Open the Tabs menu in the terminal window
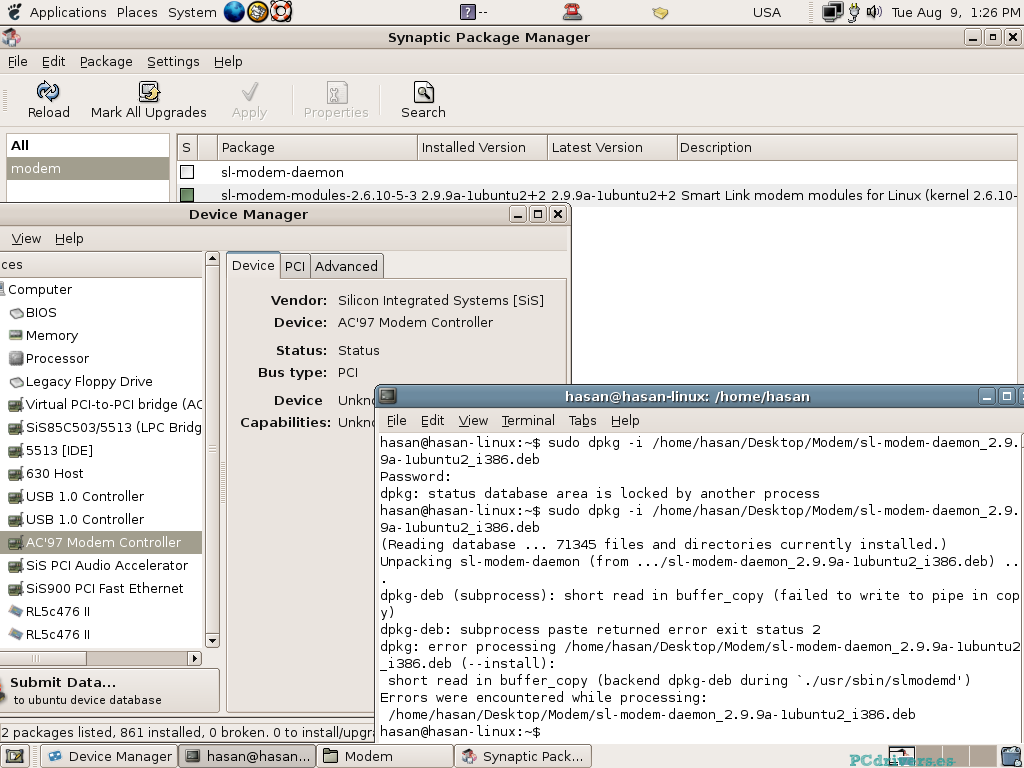The width and height of the screenshot is (1024, 768). (x=582, y=421)
